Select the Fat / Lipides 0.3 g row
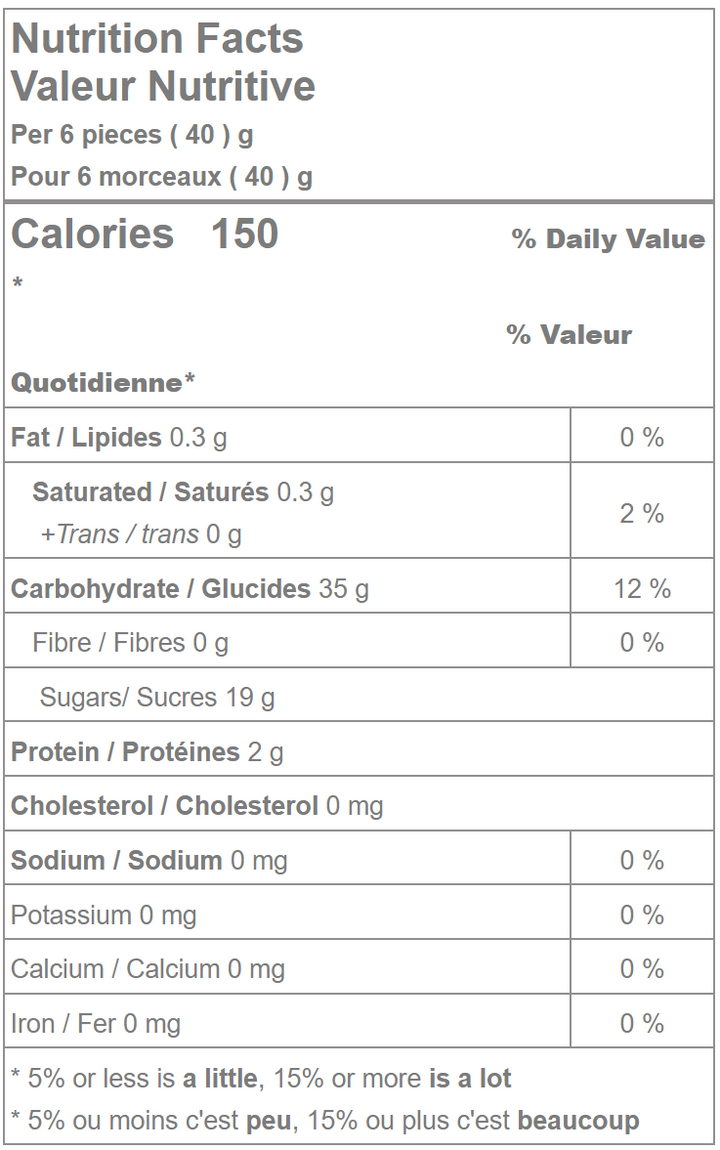The image size is (720, 1150). pyautogui.click(x=118, y=437)
